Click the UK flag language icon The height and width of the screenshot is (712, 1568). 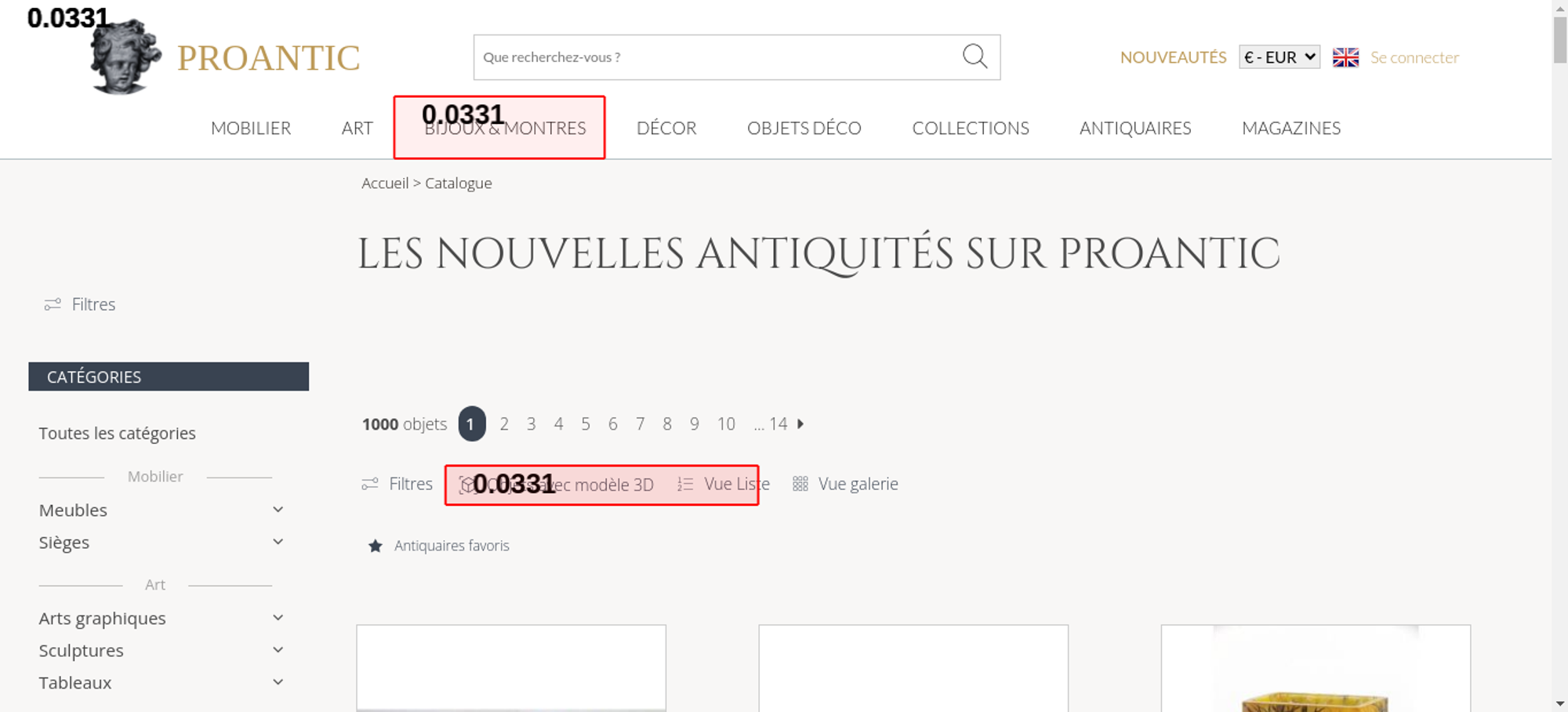tap(1345, 57)
